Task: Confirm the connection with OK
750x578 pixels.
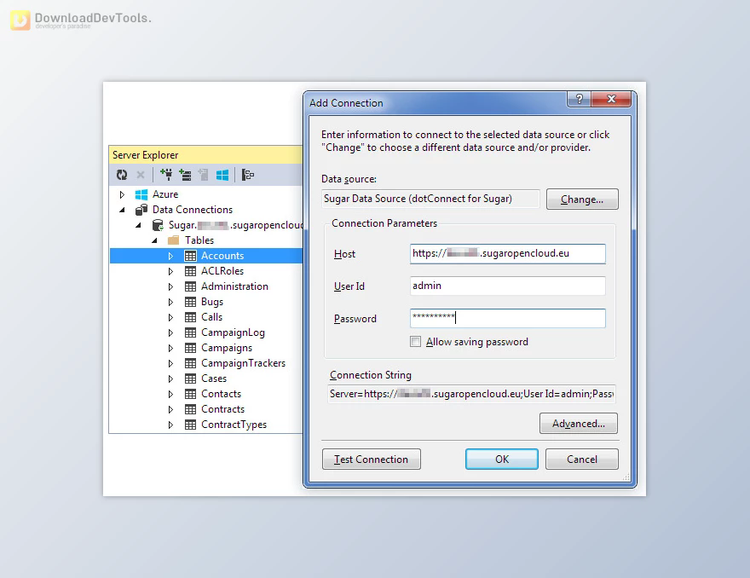Action: coord(502,459)
